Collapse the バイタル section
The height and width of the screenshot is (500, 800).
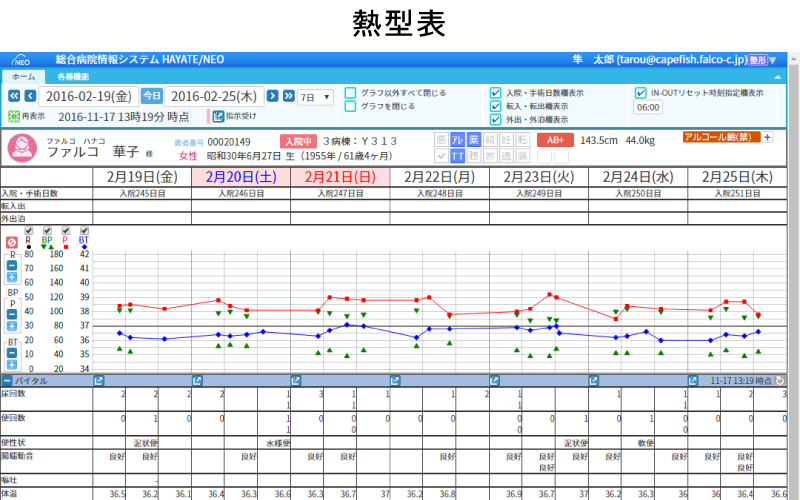[x=7, y=381]
